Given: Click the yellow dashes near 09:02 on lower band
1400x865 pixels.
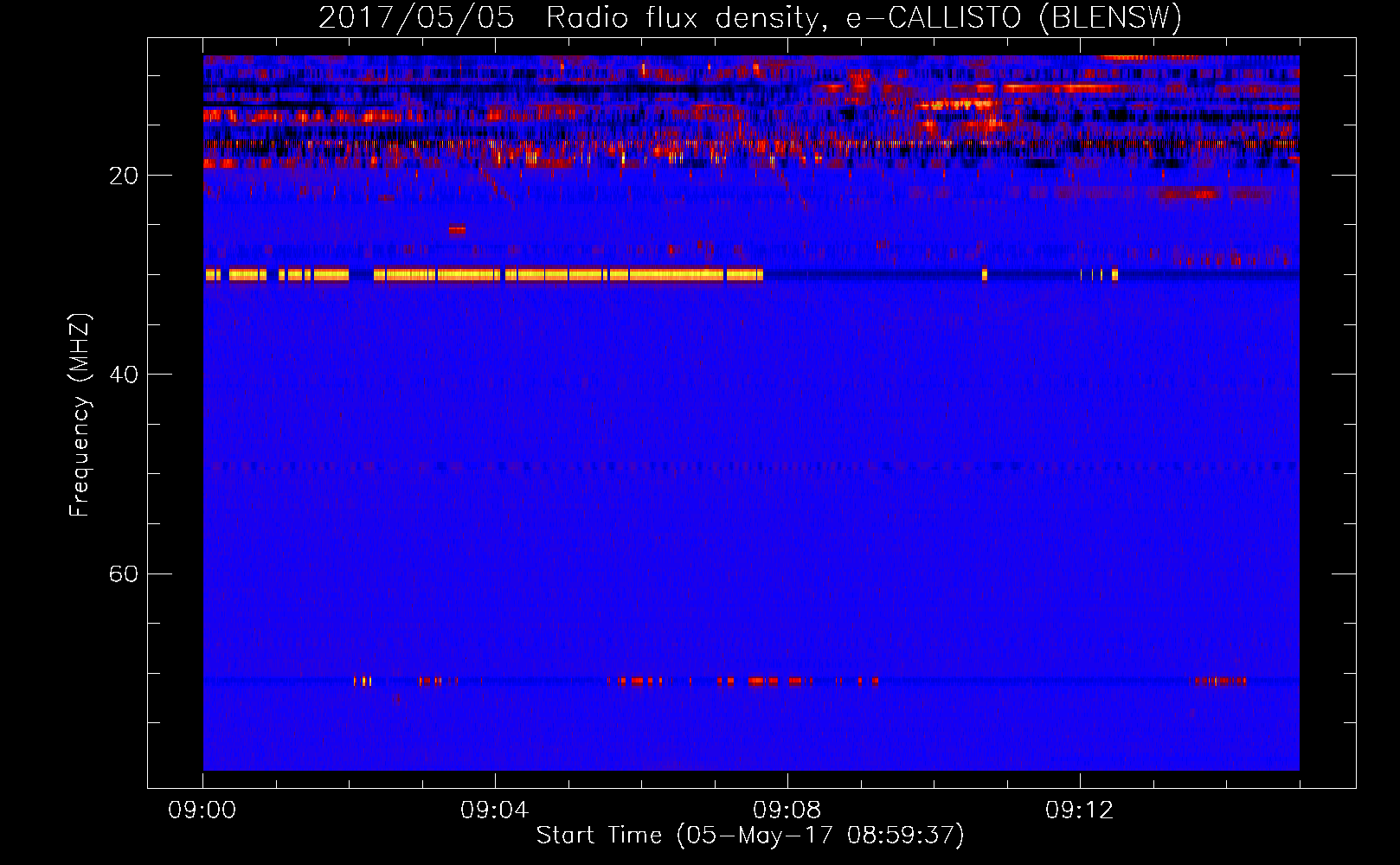Looking at the screenshot, I should [x=363, y=682].
